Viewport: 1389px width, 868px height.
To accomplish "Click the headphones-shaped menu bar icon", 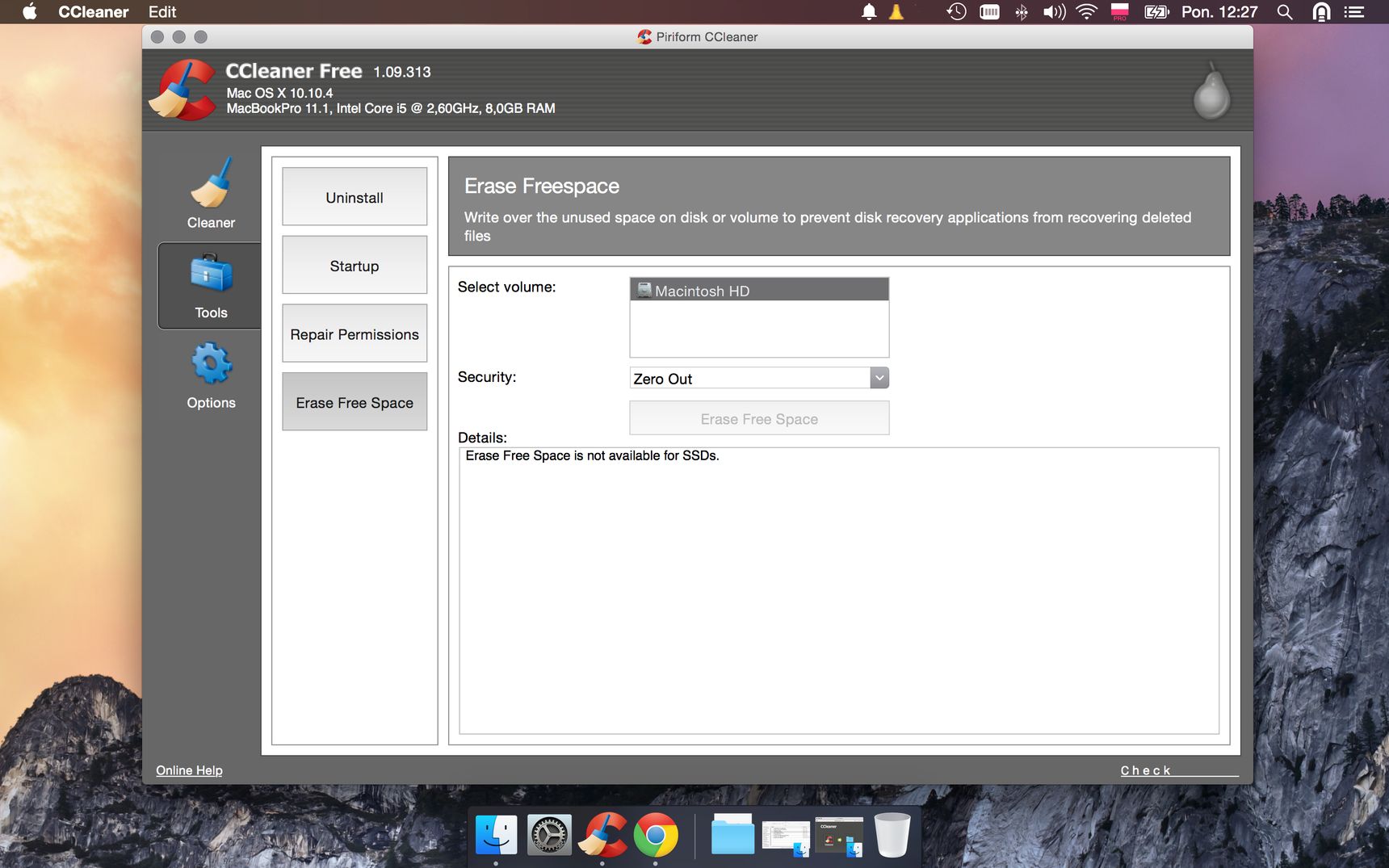I will click(x=1321, y=11).
